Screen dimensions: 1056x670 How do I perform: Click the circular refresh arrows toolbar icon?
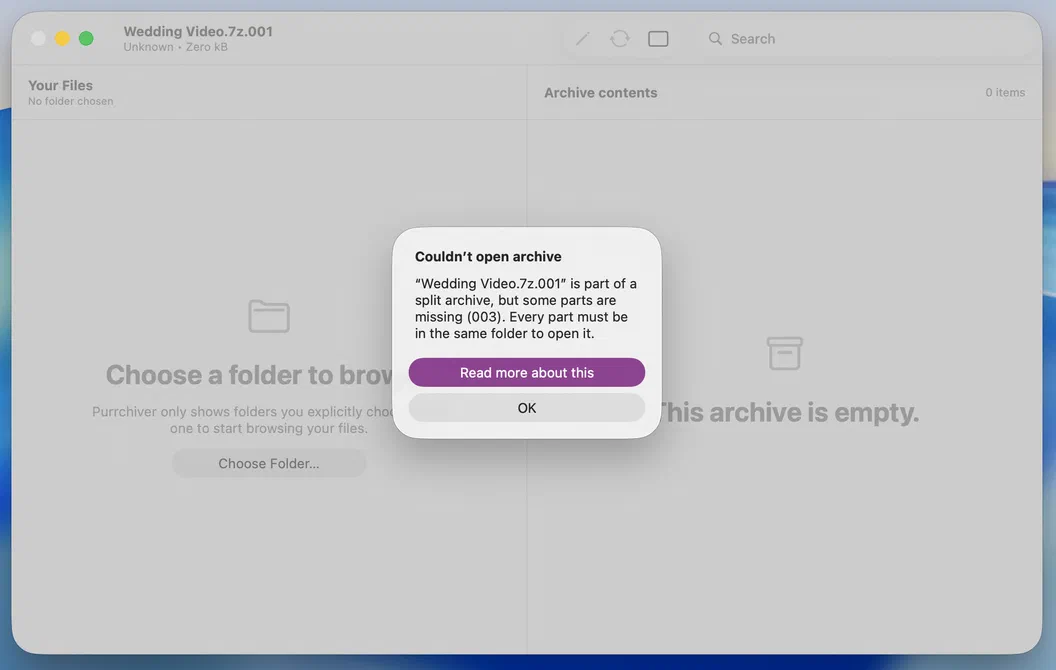620,39
